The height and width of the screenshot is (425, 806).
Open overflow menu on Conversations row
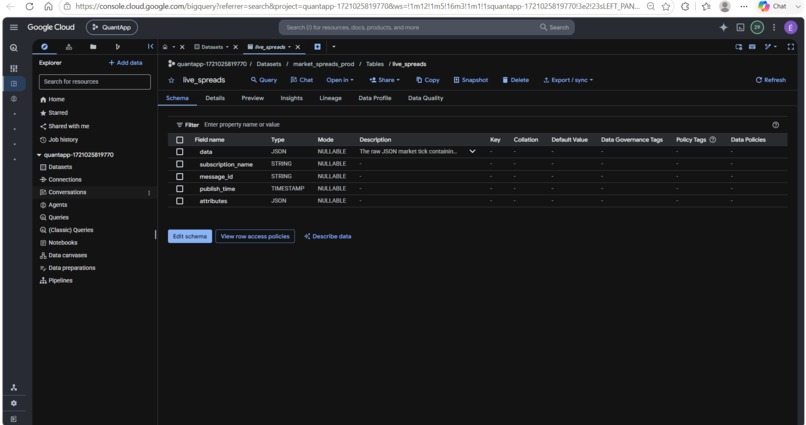tap(149, 193)
